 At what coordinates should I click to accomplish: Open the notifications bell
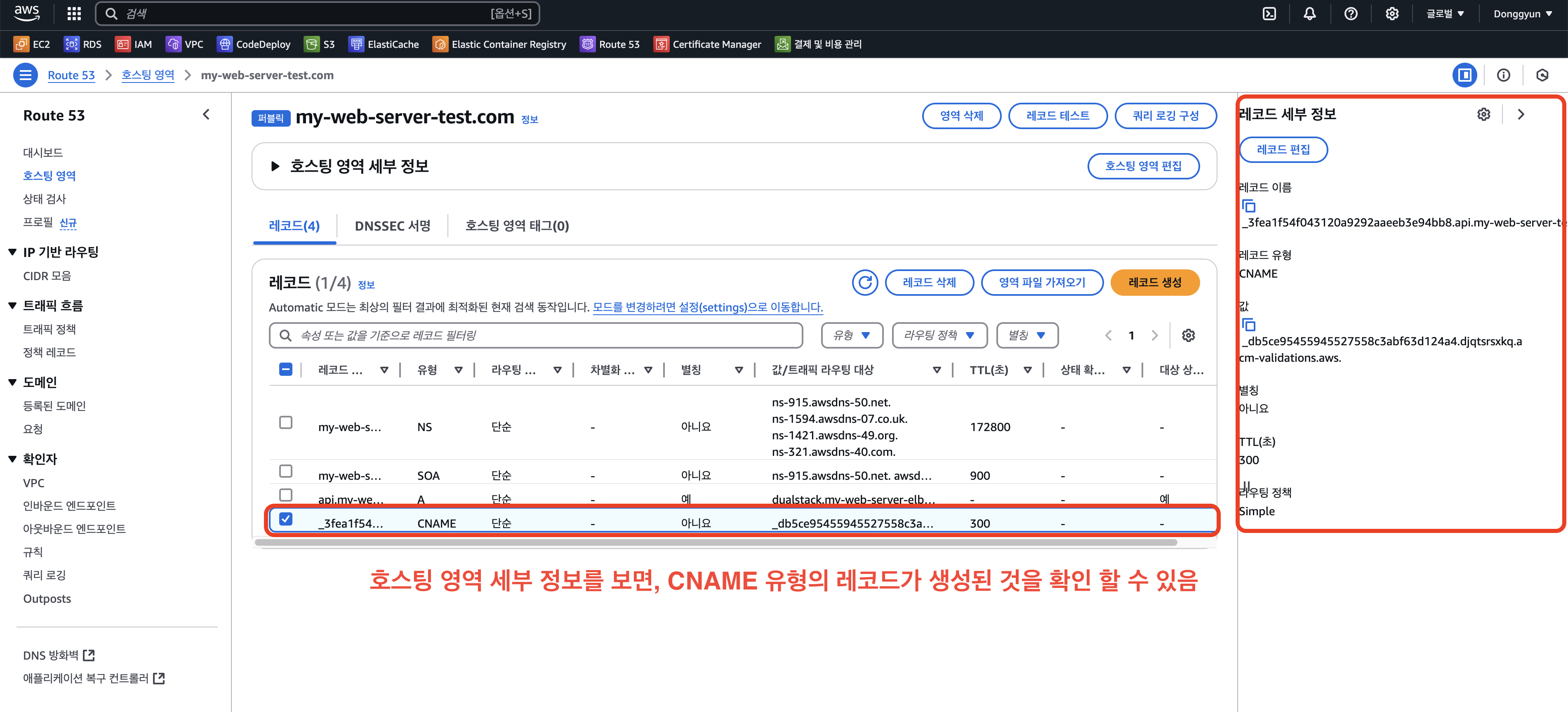1309,13
